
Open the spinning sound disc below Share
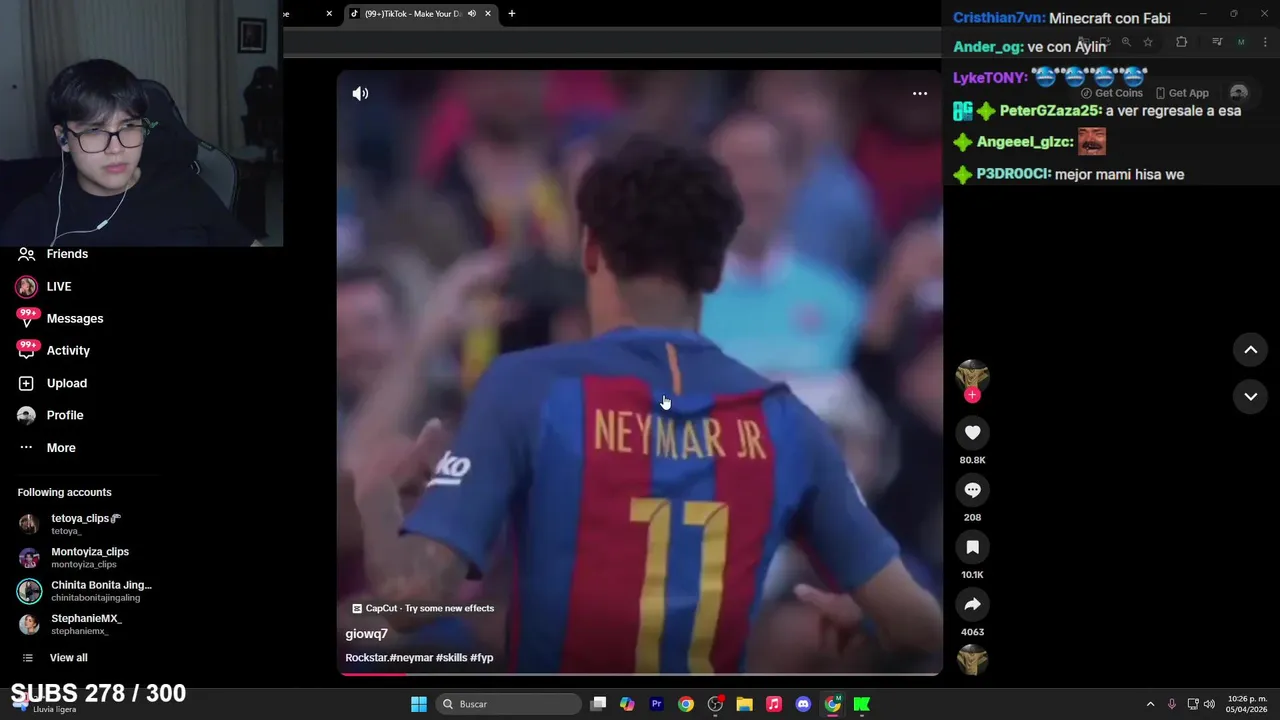coord(972,660)
